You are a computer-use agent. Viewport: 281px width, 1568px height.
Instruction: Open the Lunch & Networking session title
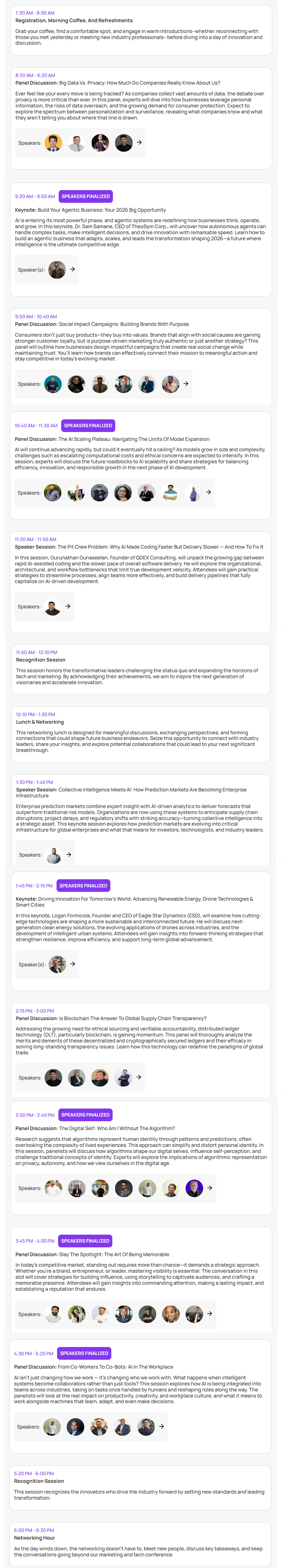[40, 722]
